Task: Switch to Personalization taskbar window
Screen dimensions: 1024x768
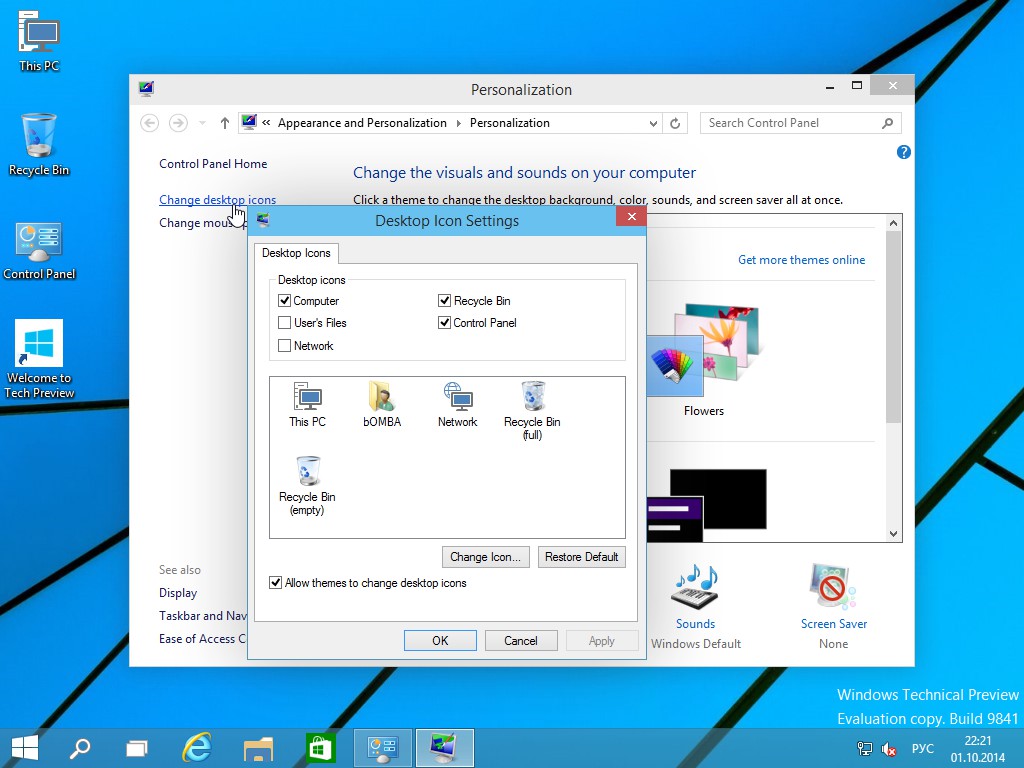Action: coord(444,748)
